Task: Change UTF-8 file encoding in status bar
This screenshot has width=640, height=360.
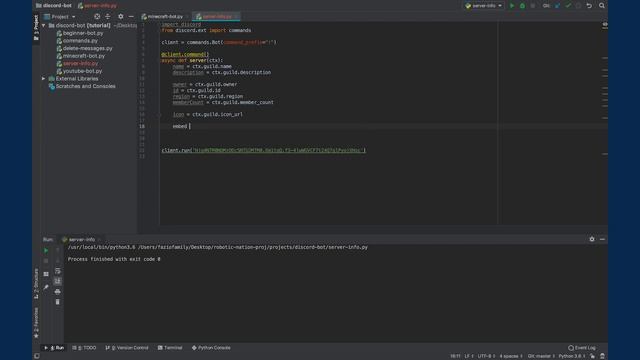Action: click(x=486, y=356)
